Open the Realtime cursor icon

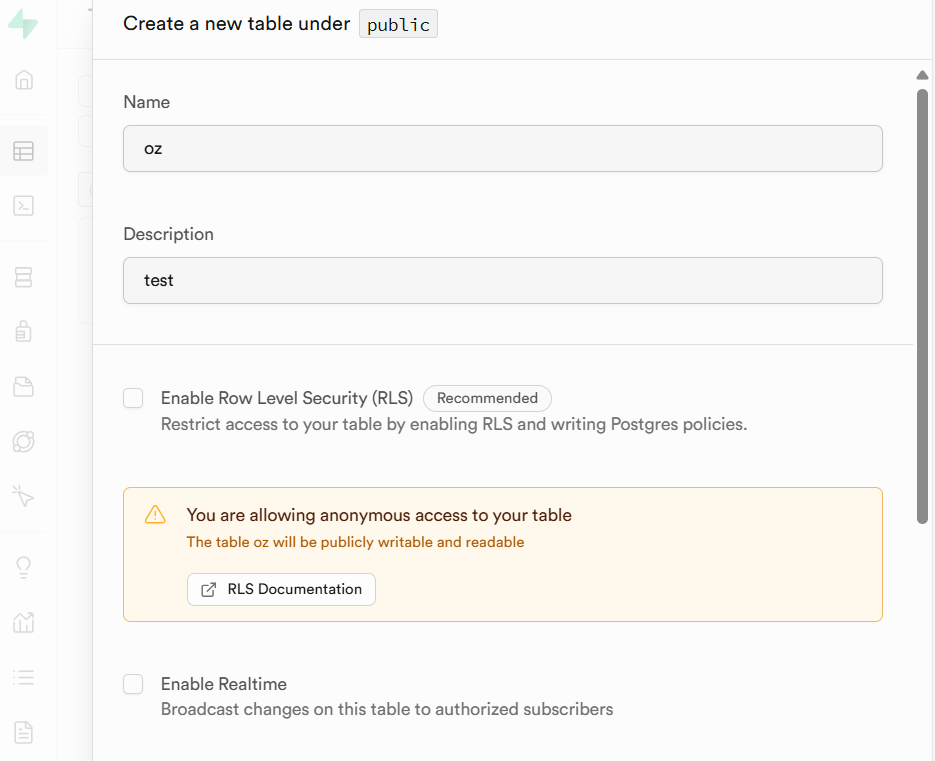coord(24,495)
